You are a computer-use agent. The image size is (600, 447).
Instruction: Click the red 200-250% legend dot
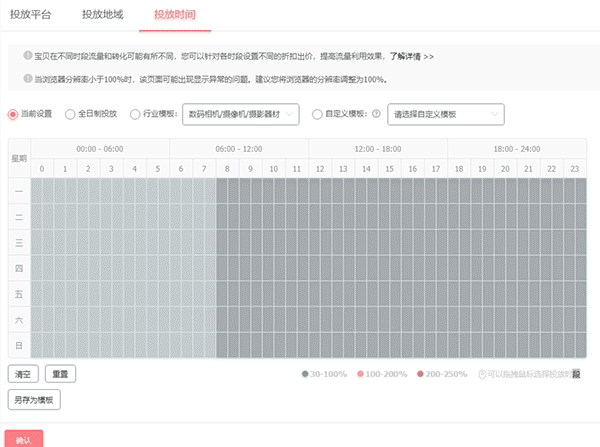point(421,374)
